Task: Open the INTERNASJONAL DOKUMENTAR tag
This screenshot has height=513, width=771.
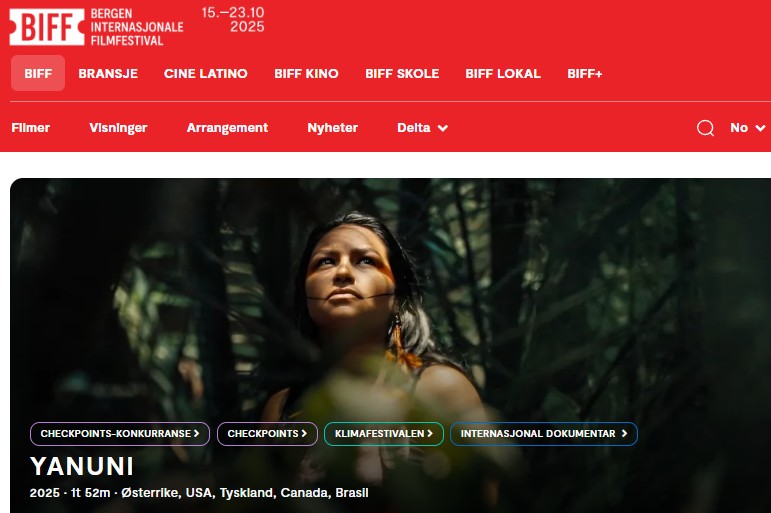Action: pos(544,434)
